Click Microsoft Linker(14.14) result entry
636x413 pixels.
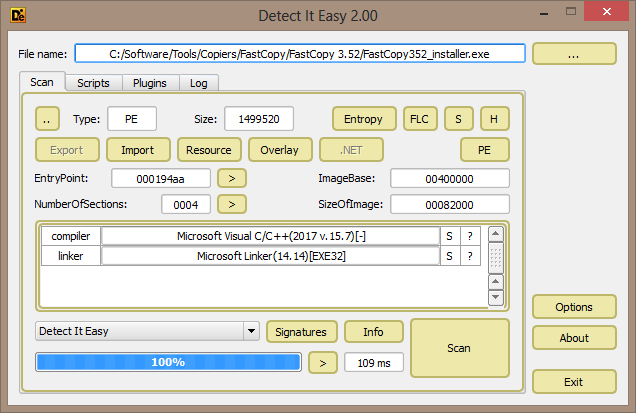[x=271, y=256]
